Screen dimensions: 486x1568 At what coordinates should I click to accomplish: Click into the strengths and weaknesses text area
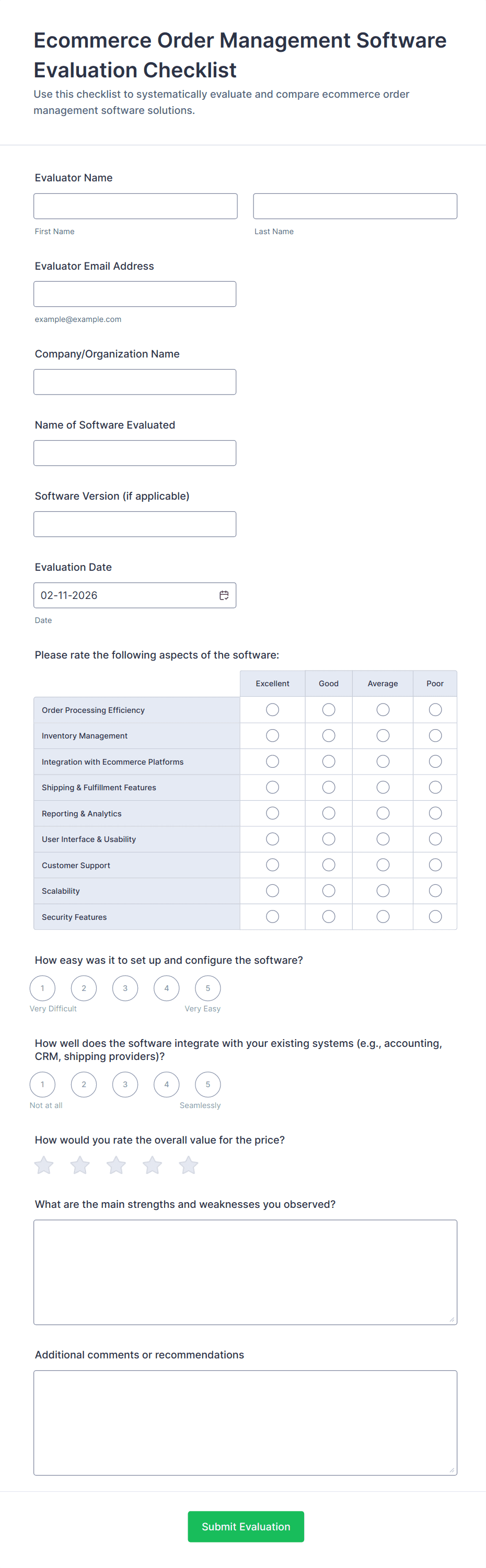pos(245,1272)
